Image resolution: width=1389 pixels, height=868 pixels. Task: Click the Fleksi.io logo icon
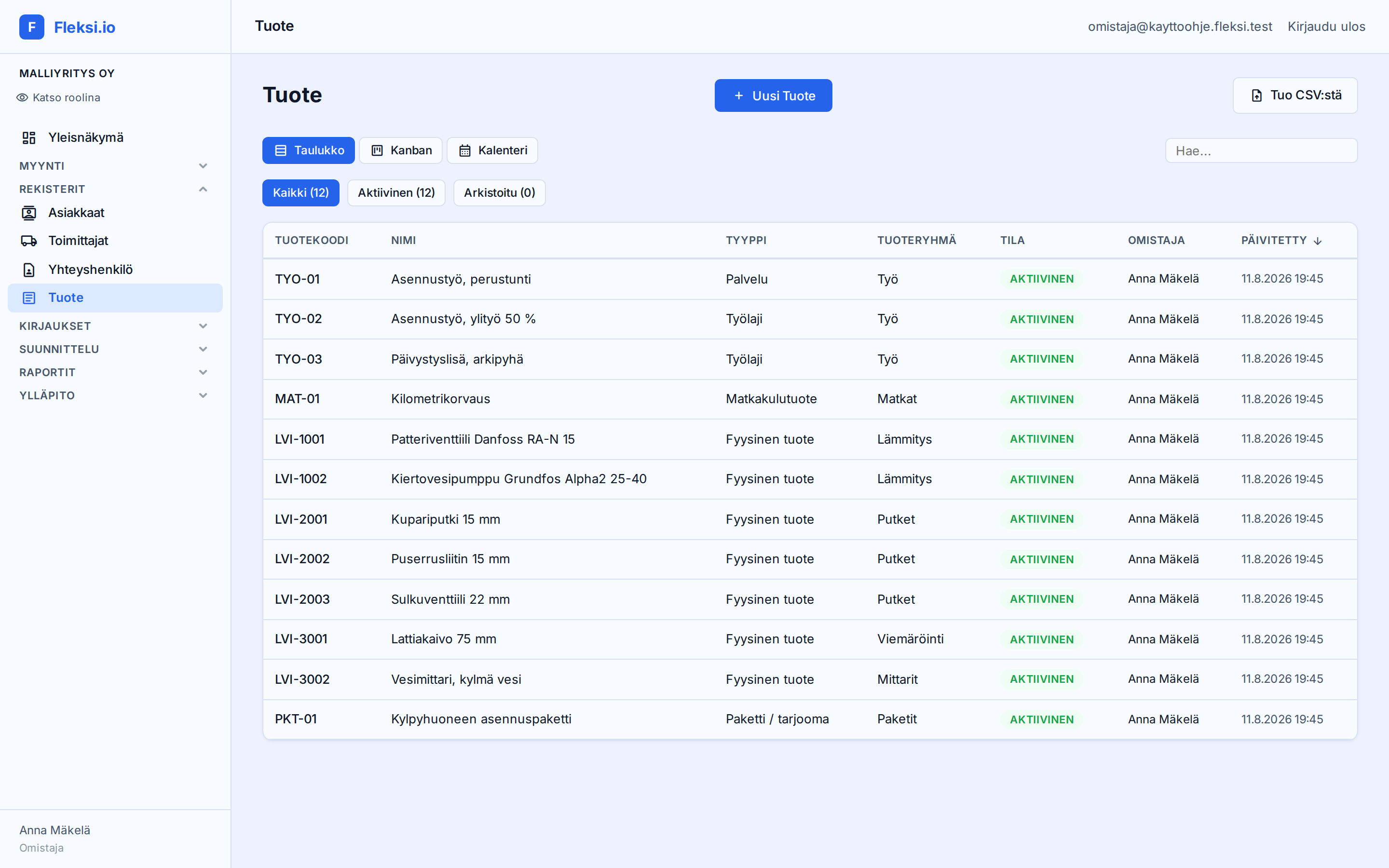click(31, 27)
